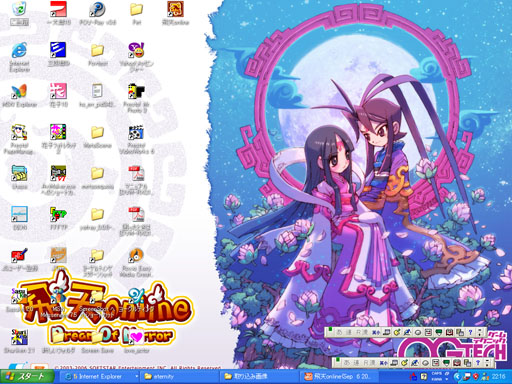The width and height of the screenshot is (512, 384).
Task: Open the MSN Explorer butterfly icon
Action: [x=19, y=91]
